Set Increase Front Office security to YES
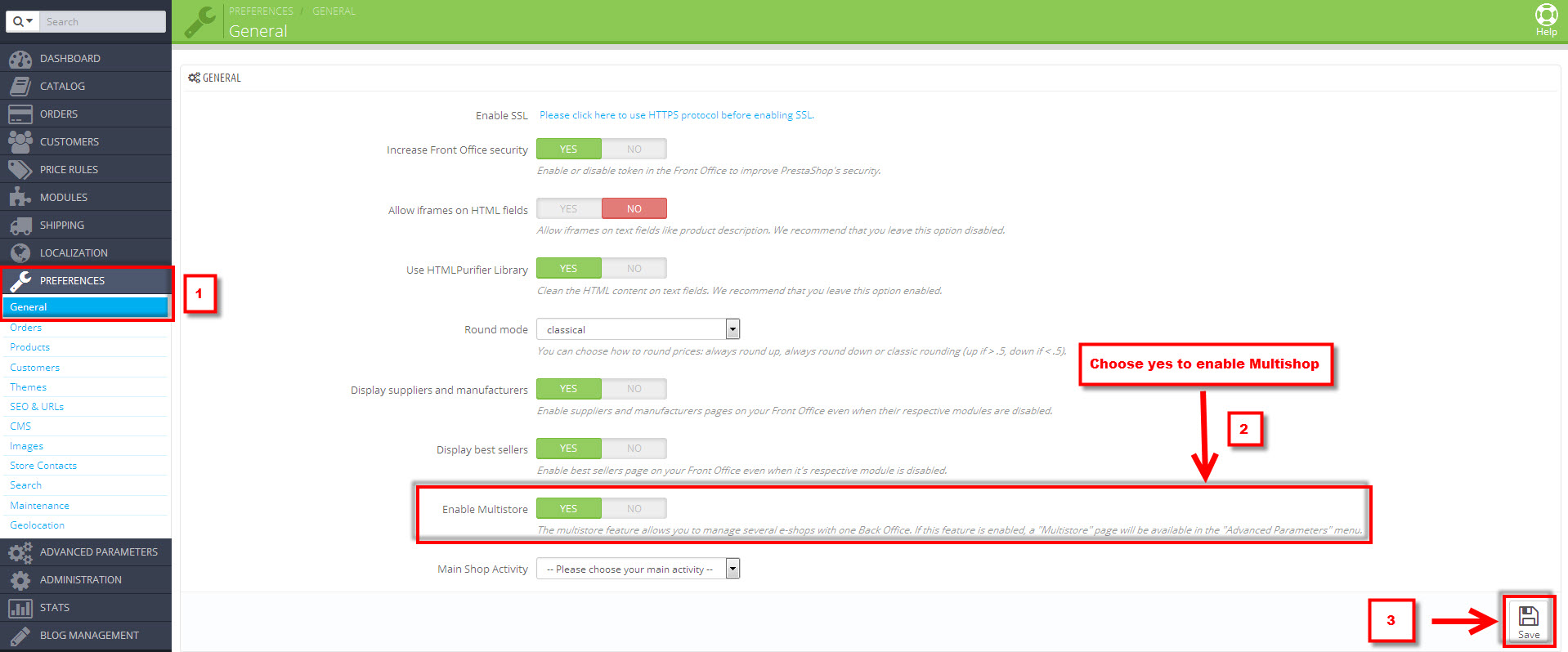This screenshot has width=1568, height=652. pyautogui.click(x=569, y=150)
